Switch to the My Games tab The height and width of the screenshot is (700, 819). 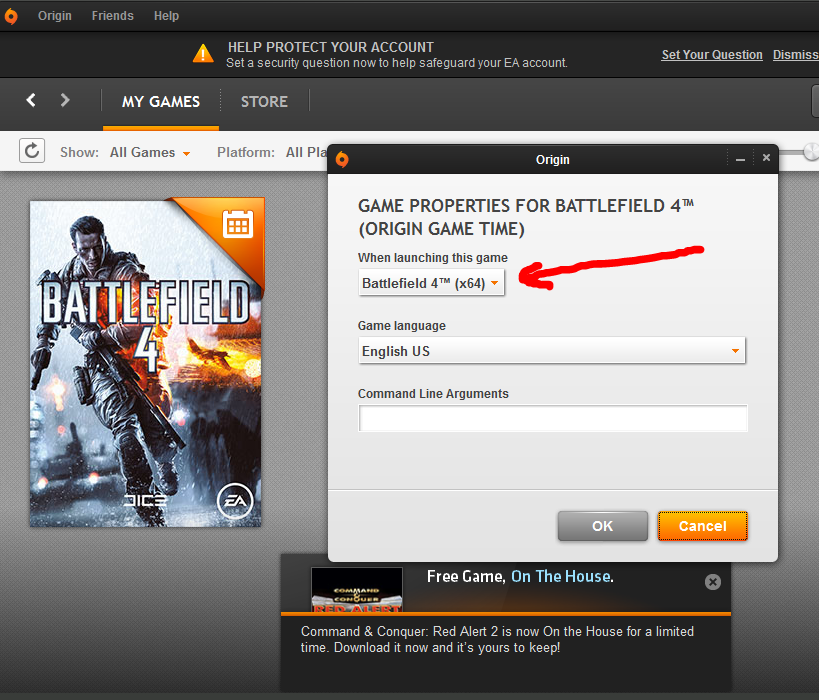161,101
